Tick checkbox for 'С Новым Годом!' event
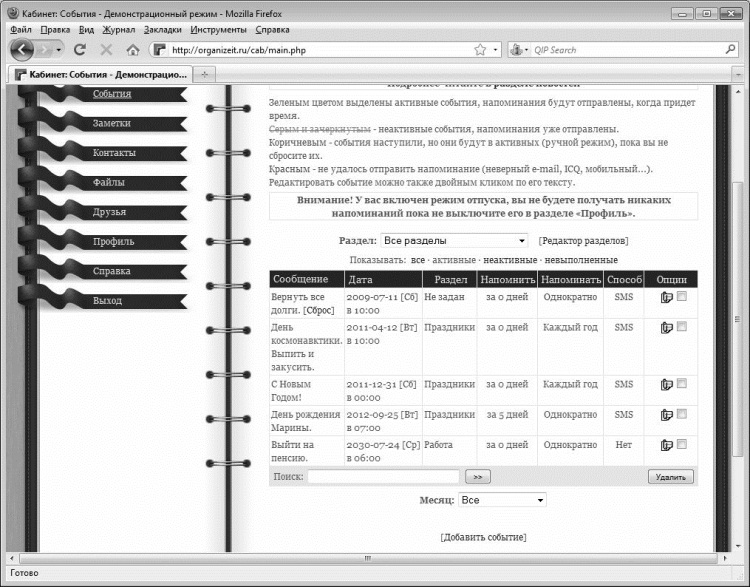The width and height of the screenshot is (750, 587). pos(682,384)
